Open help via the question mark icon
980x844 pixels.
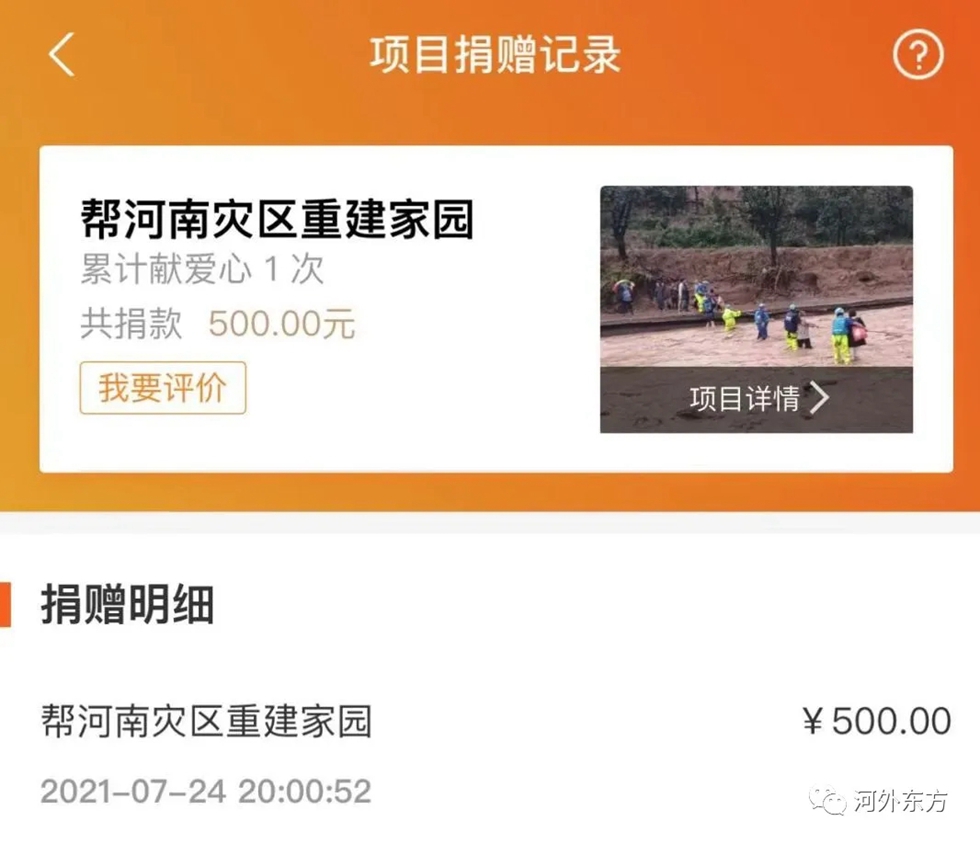918,56
